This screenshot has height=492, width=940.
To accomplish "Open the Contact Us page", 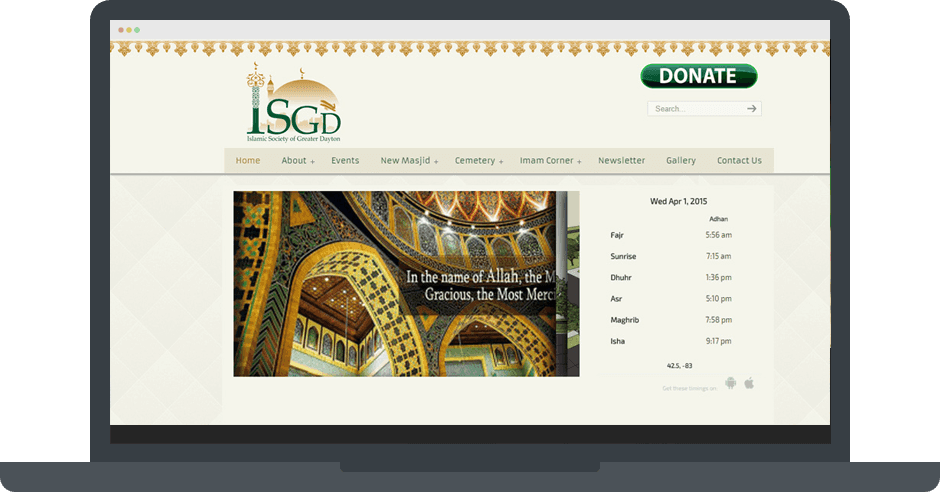I will pyautogui.click(x=739, y=161).
